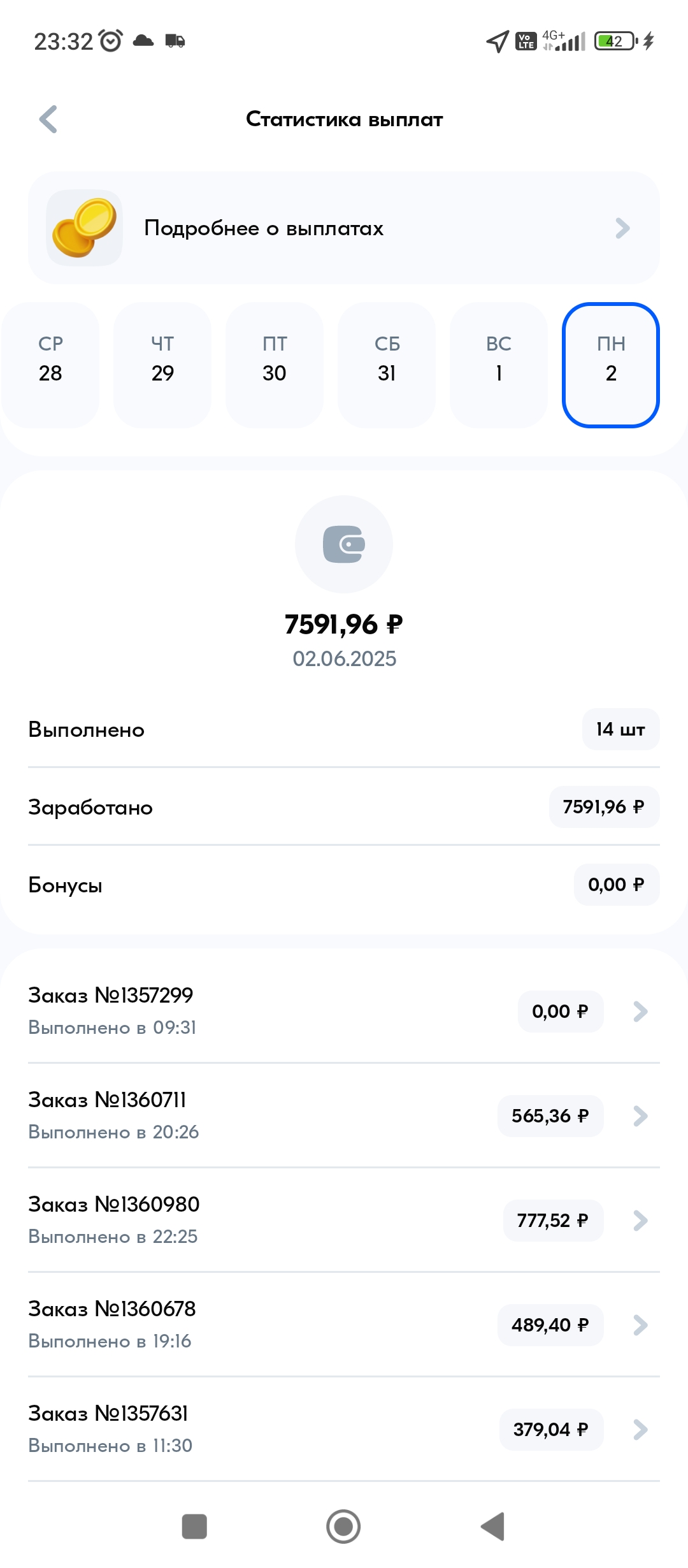
Task: Select the ЧТ 29 day tab
Action: pyautogui.click(x=162, y=365)
